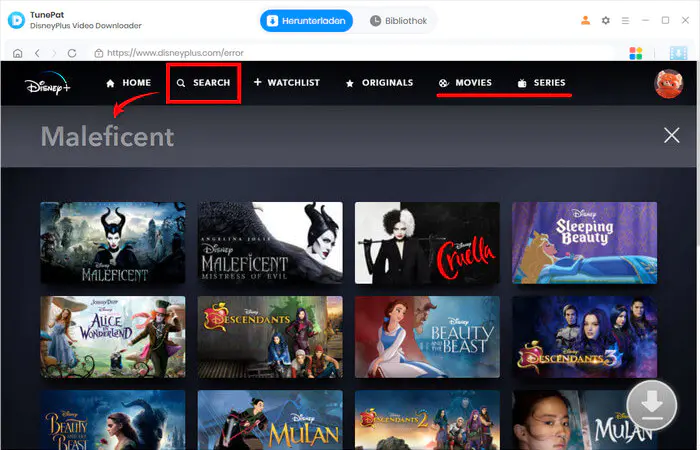
Task: Navigate back with the arrow
Action: pos(38,53)
